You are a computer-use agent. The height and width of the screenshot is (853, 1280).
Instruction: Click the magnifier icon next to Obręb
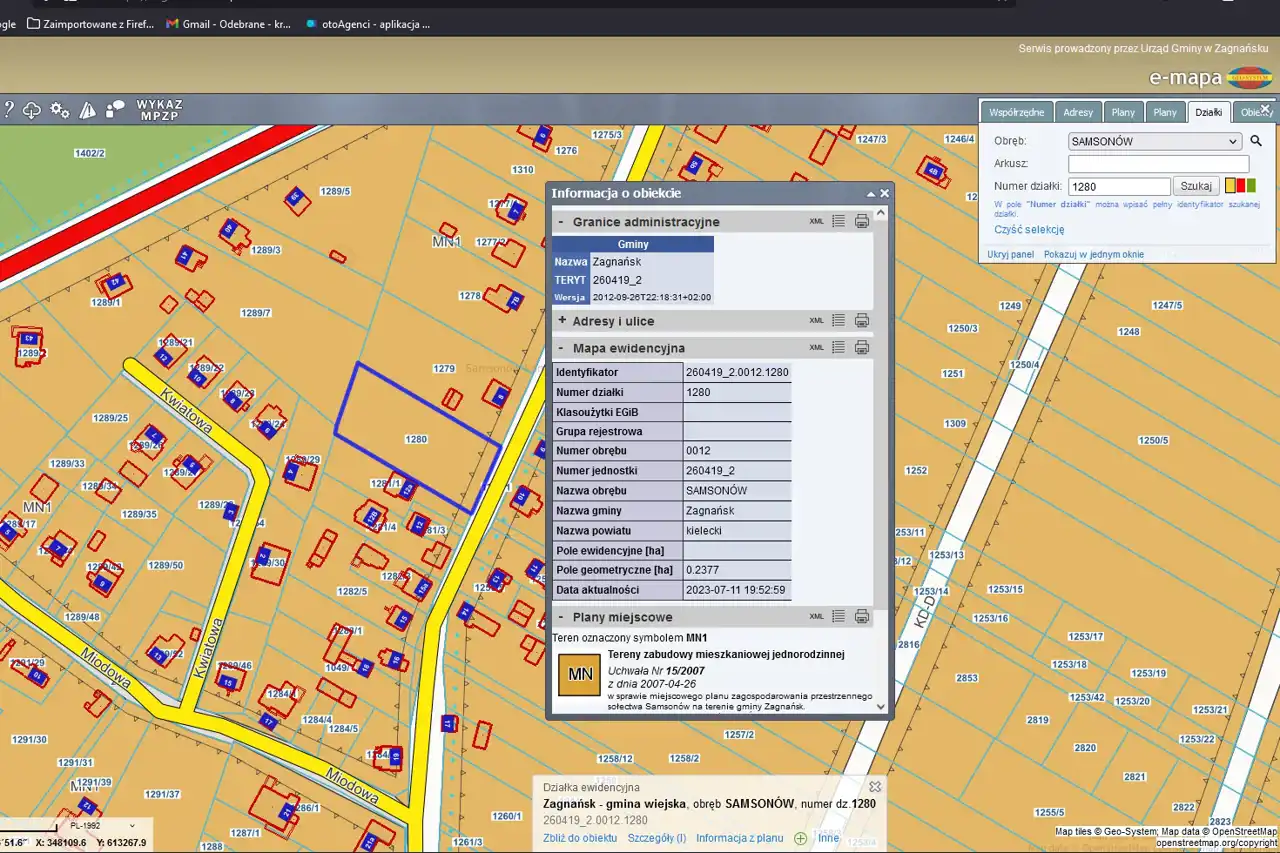1256,141
